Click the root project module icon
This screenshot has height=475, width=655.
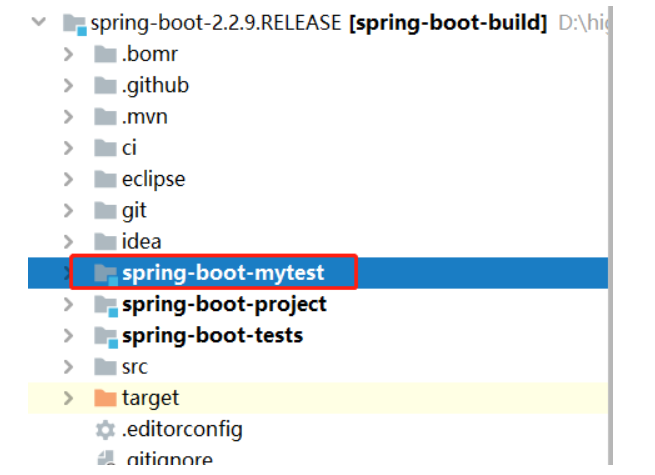coord(75,24)
